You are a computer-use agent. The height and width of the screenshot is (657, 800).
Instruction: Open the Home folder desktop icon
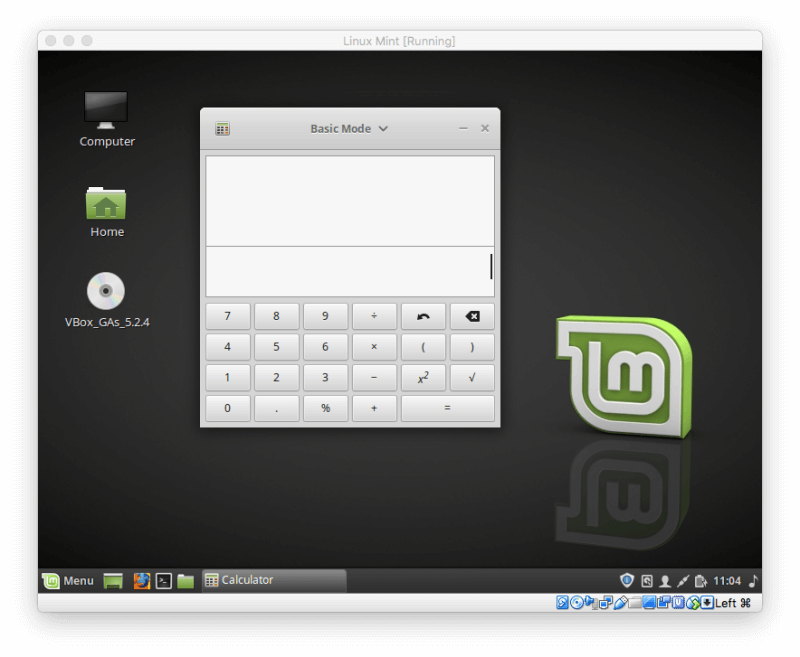click(x=106, y=212)
